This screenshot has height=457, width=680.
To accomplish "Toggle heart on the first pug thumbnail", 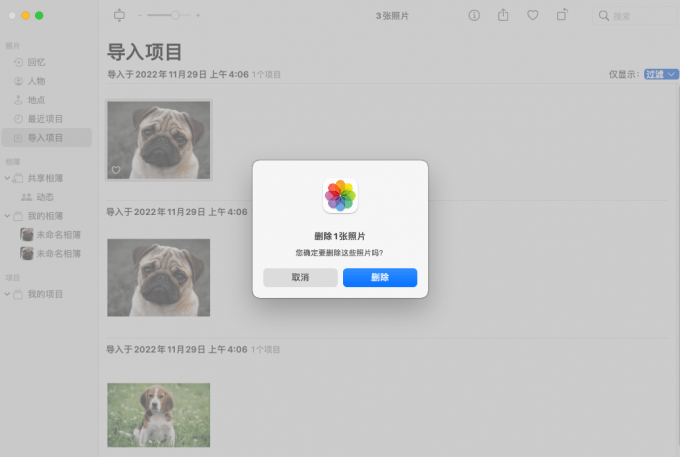I will coord(116,171).
